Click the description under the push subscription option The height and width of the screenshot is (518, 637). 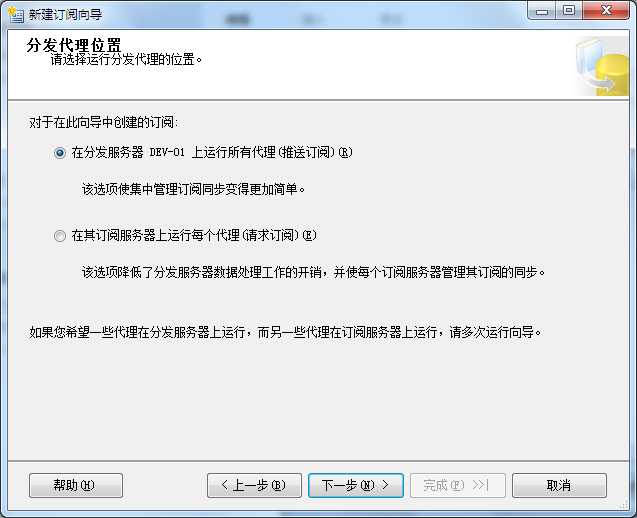pos(193,189)
